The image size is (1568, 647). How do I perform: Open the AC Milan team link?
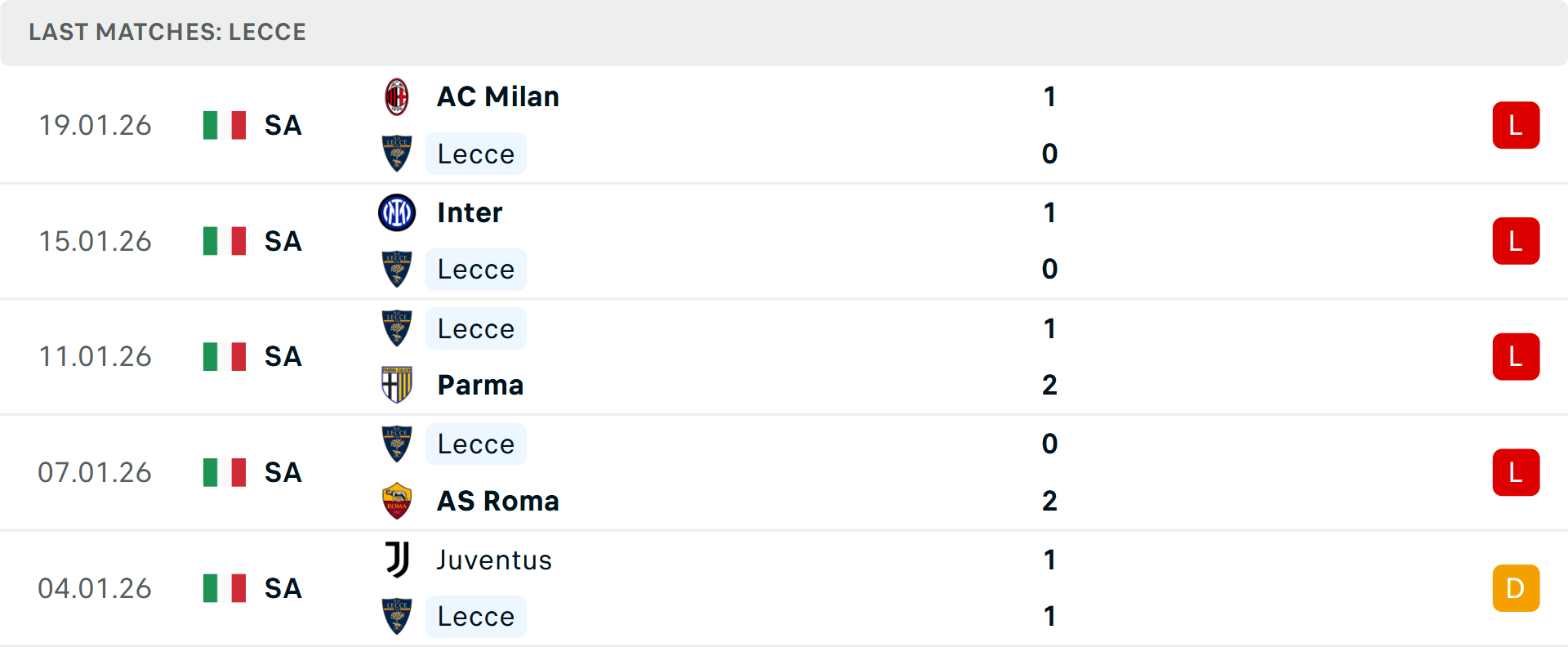coord(498,97)
